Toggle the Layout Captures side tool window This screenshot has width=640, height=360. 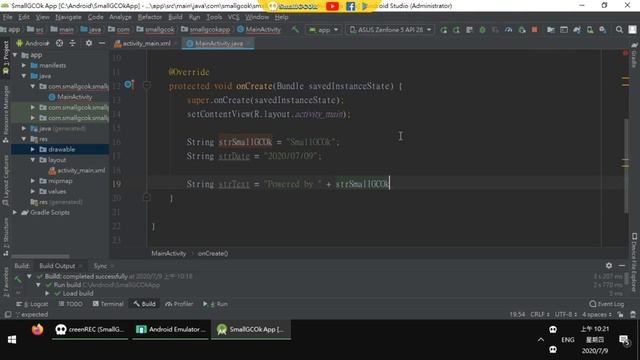coord(5,180)
